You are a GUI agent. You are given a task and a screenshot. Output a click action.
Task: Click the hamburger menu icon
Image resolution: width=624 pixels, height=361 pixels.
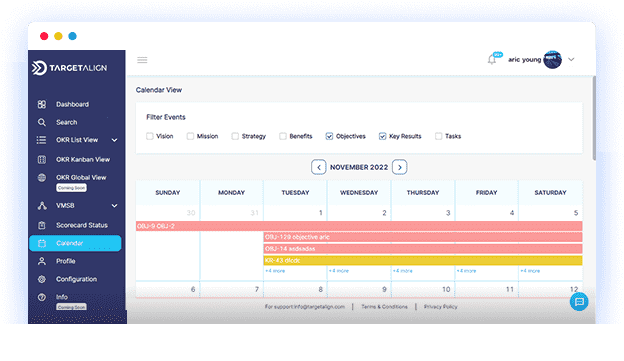(142, 60)
